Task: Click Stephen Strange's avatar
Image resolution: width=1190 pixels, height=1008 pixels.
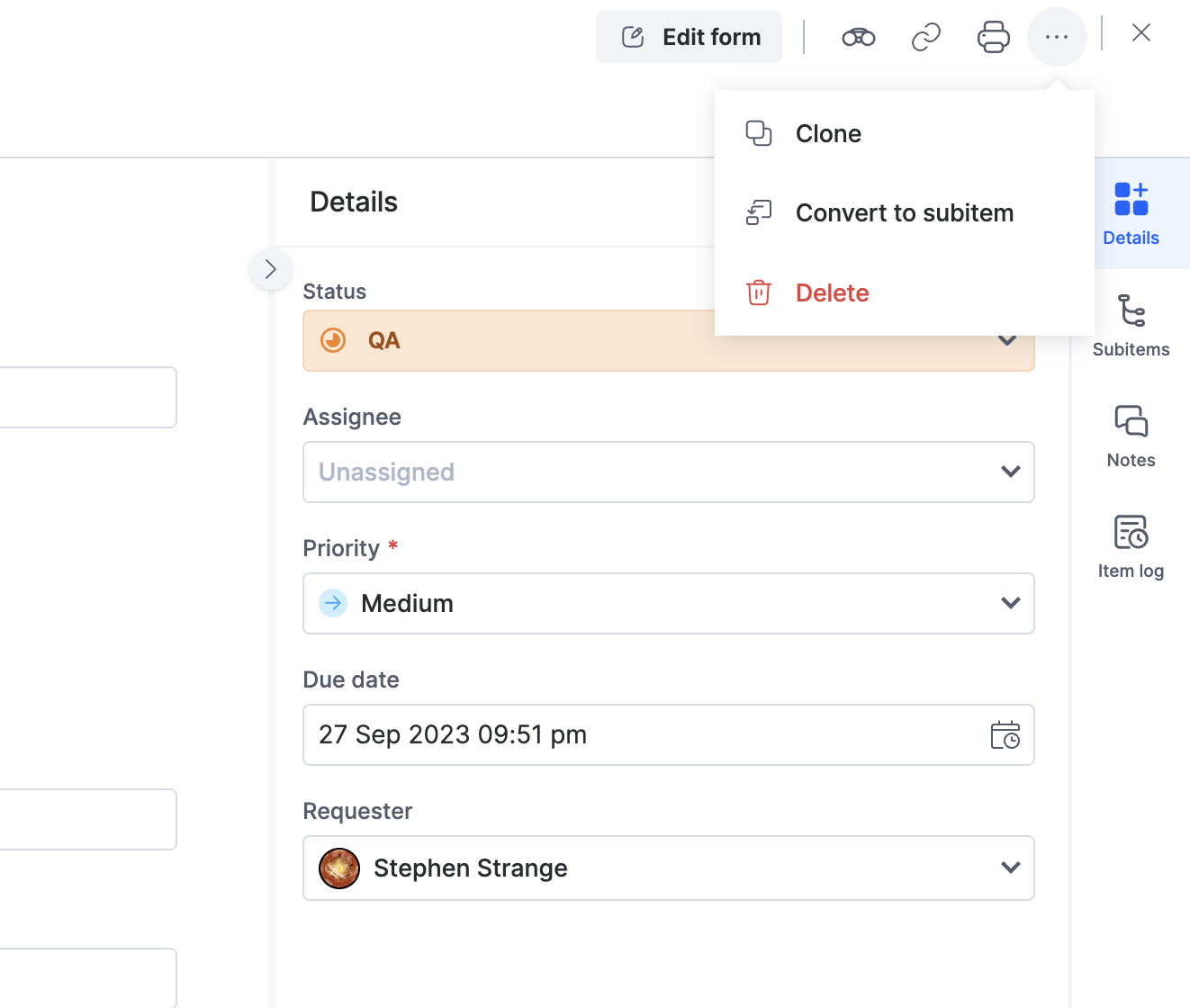Action: [x=339, y=868]
